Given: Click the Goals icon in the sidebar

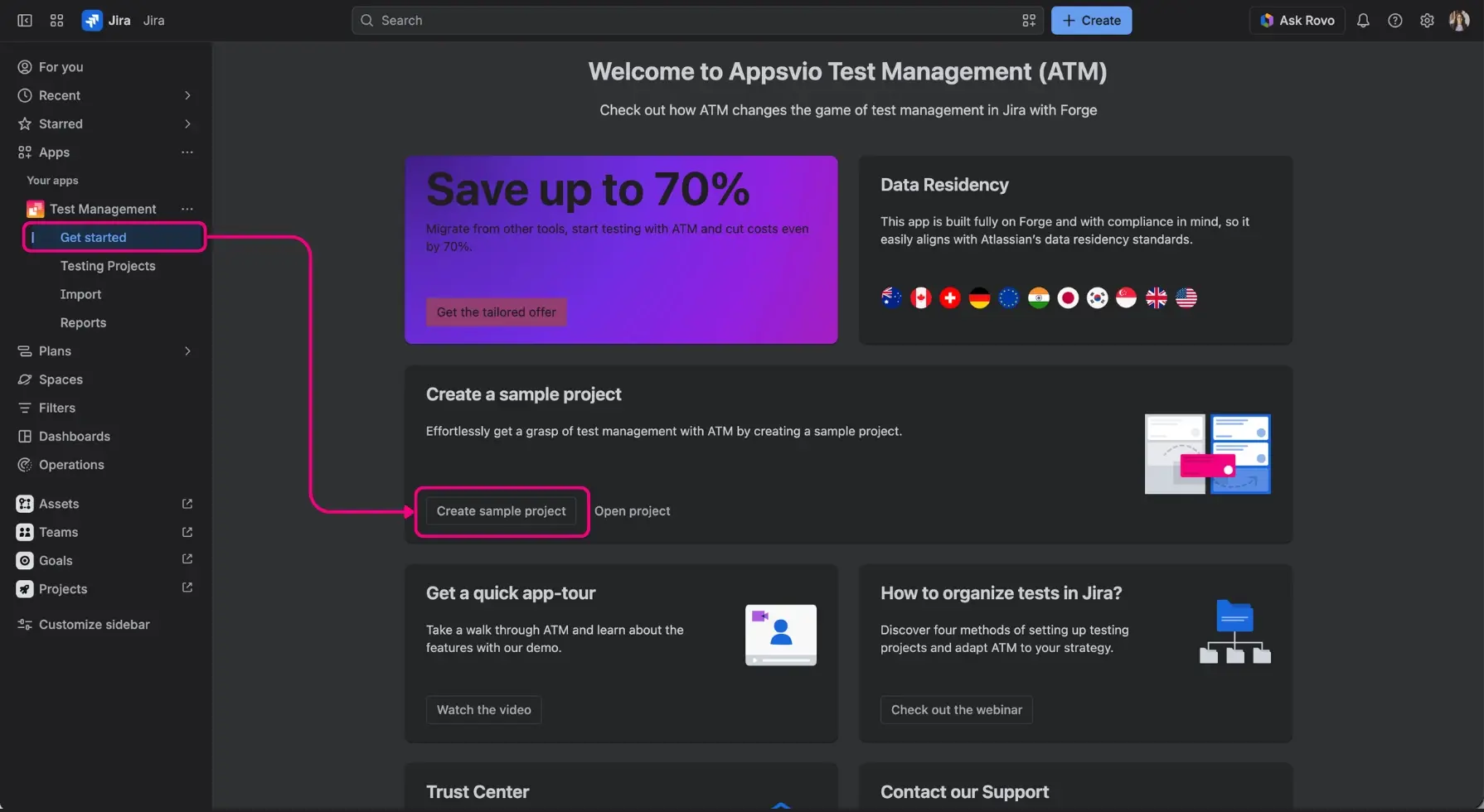Looking at the screenshot, I should pos(25,561).
